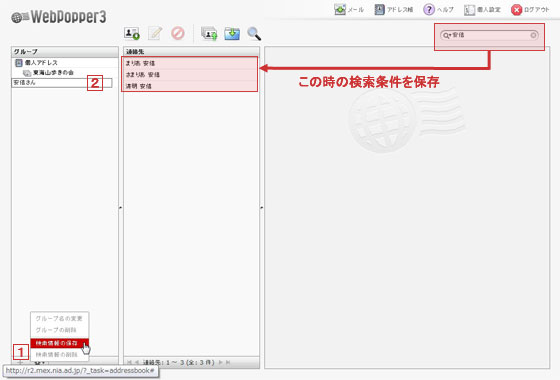Open 個人設定 personal settings
The image size is (560, 380).
click(482, 10)
